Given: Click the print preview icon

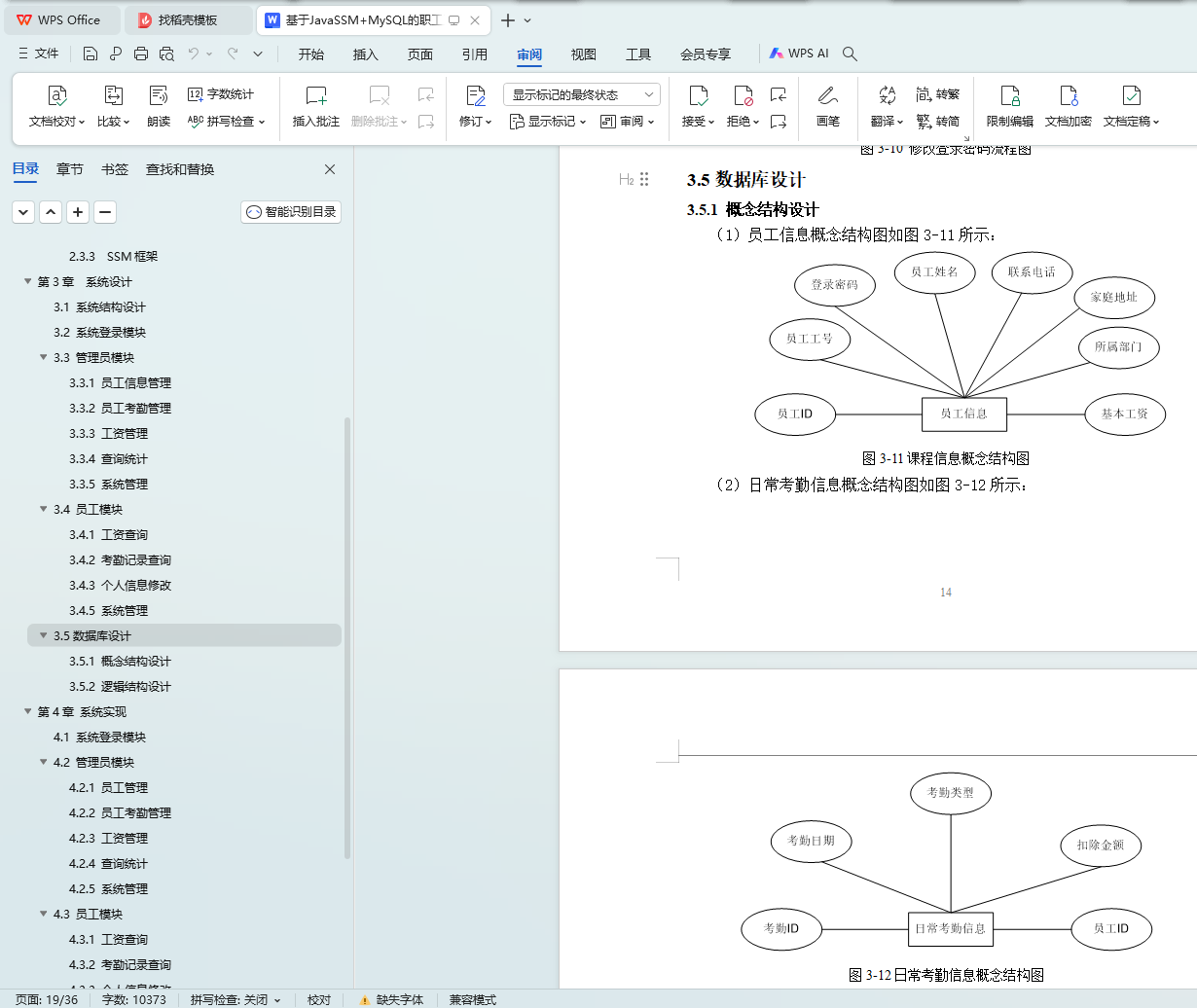Looking at the screenshot, I should tap(166, 54).
